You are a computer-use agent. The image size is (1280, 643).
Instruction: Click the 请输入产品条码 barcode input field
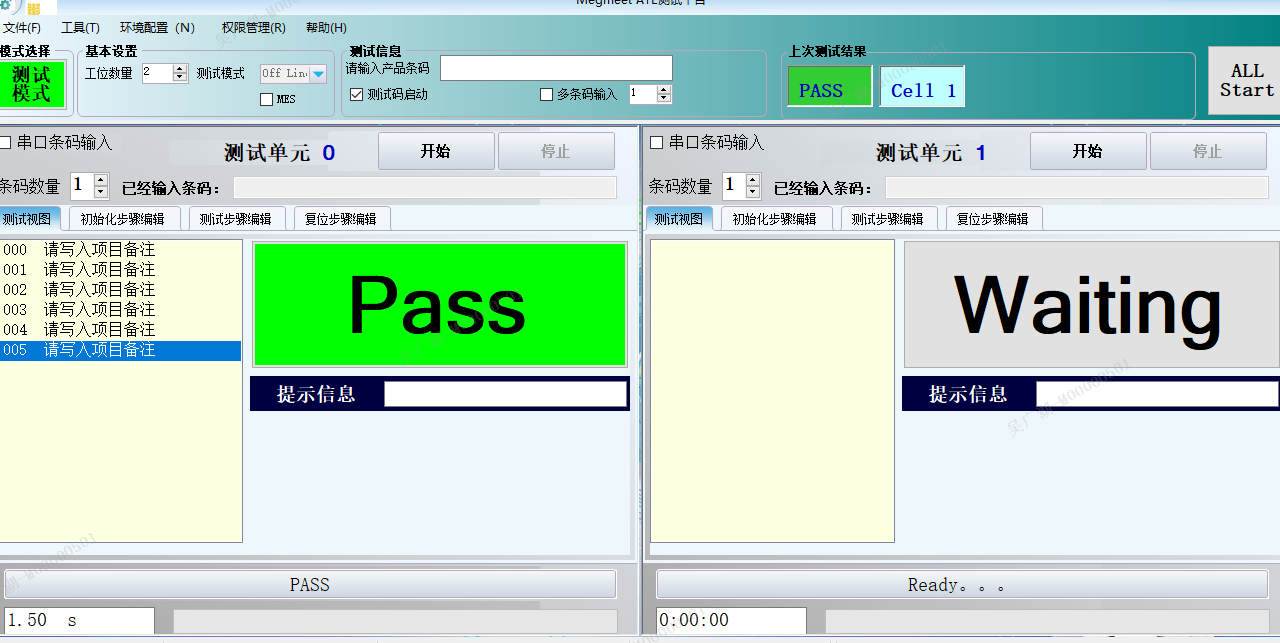(x=556, y=68)
